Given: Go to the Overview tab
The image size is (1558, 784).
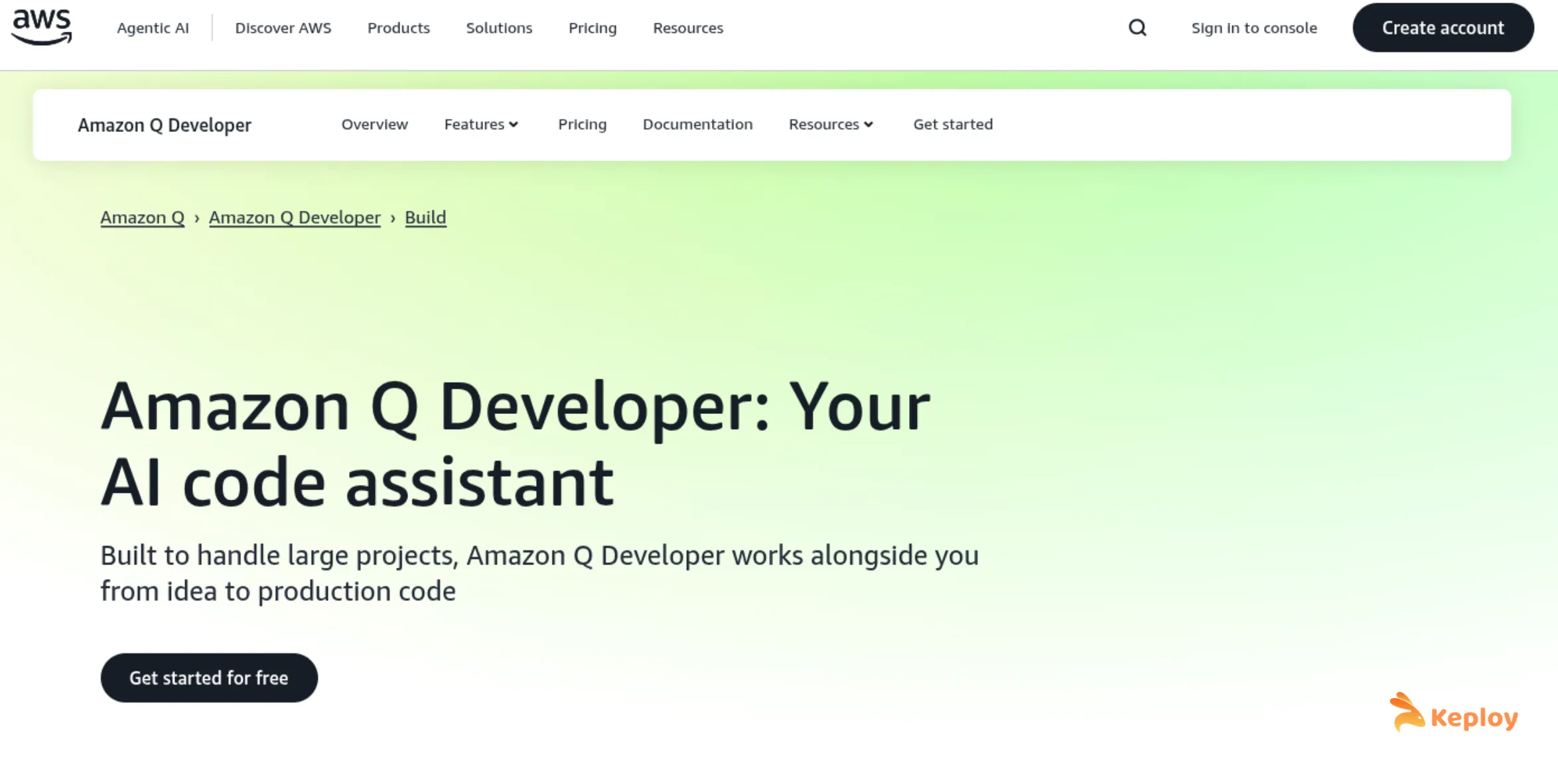Looking at the screenshot, I should (x=374, y=124).
